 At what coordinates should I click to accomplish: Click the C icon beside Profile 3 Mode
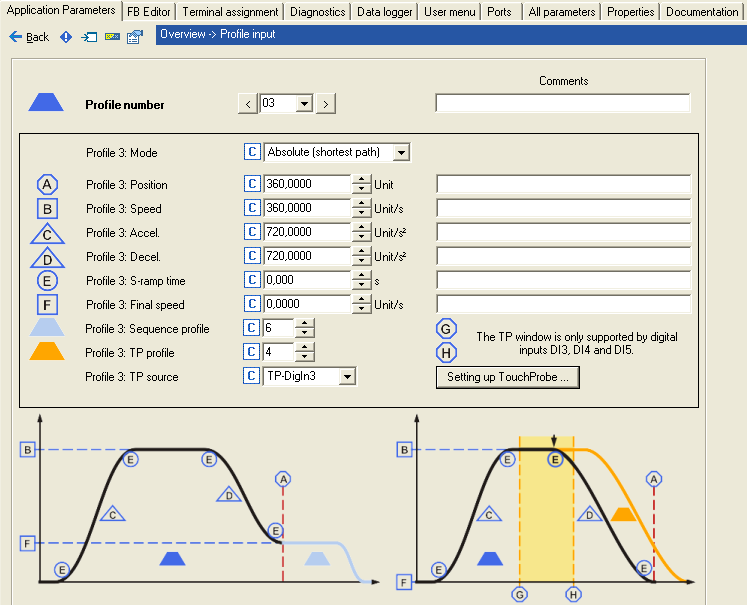[x=253, y=153]
